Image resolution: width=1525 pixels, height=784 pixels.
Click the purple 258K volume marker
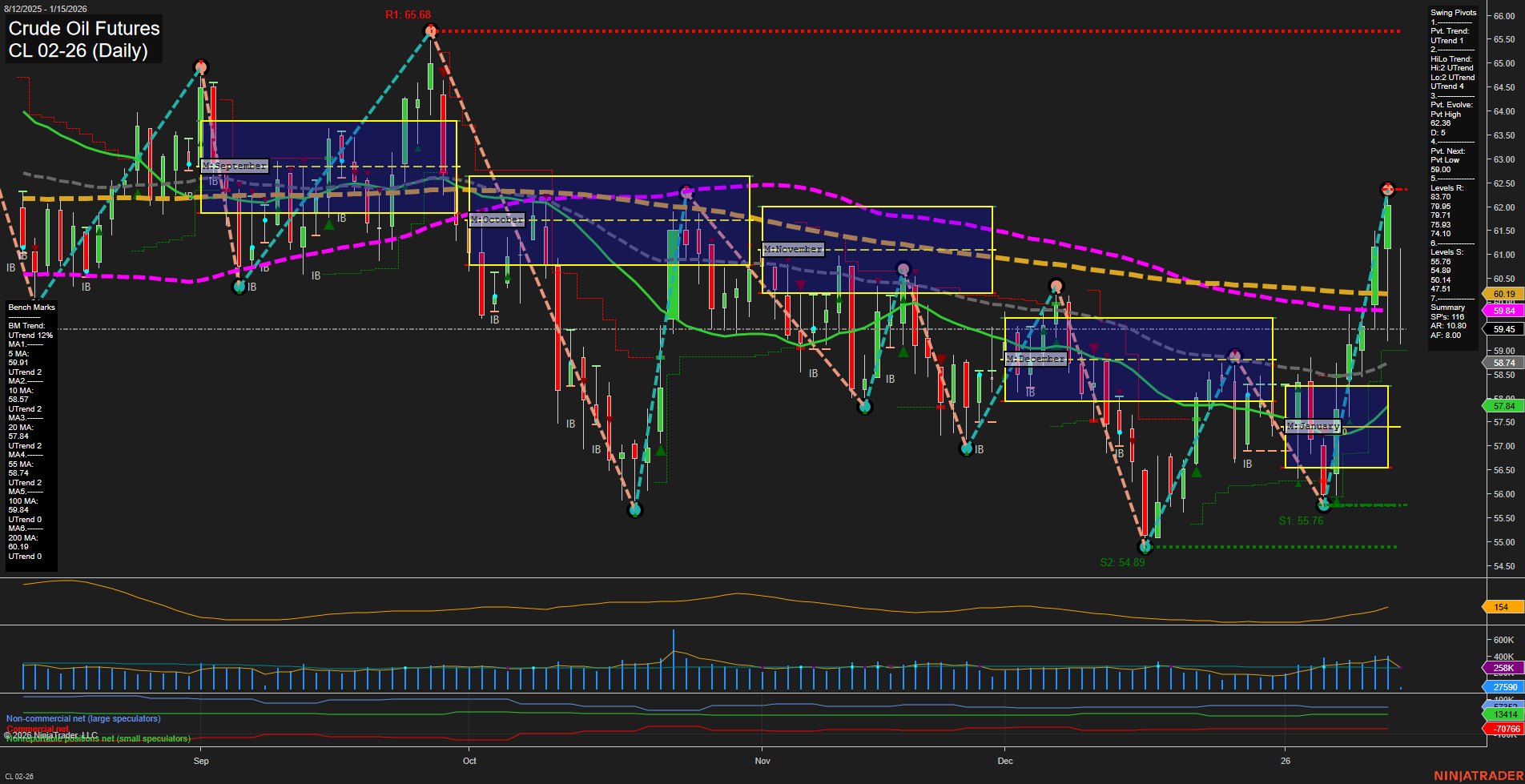click(1500, 667)
